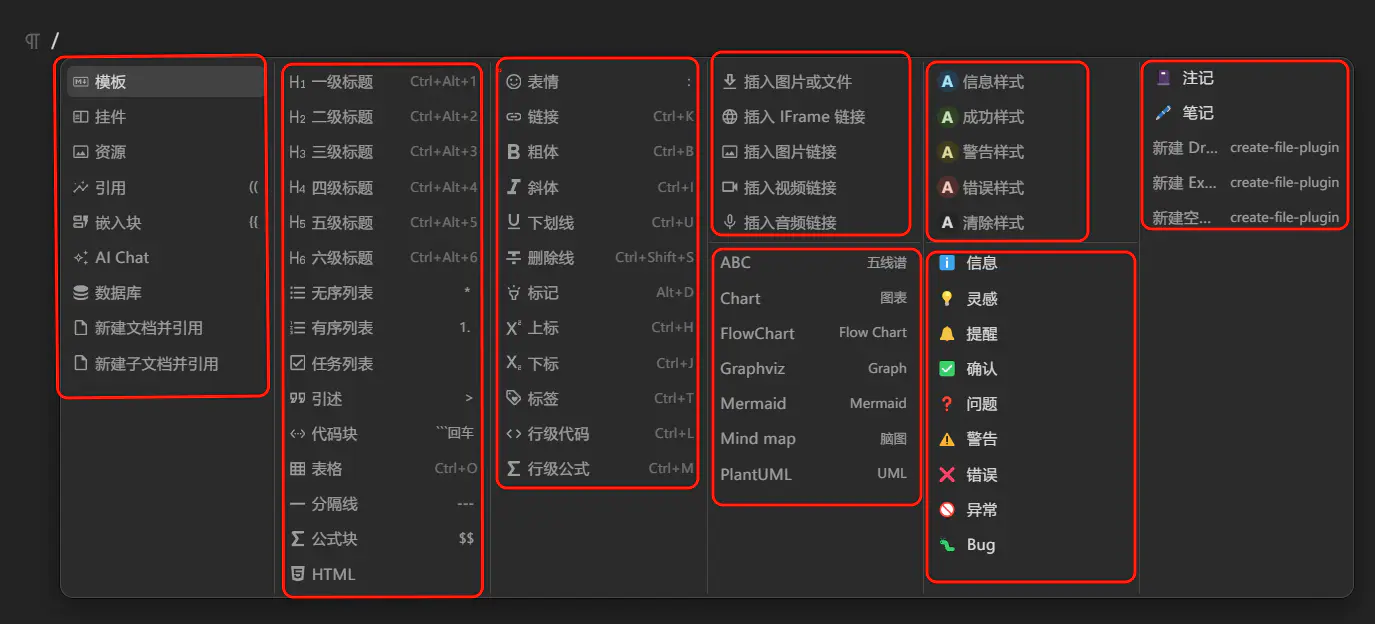This screenshot has height=624, width=1375.
Task: Click the IFrame globe icon
Action: click(730, 117)
